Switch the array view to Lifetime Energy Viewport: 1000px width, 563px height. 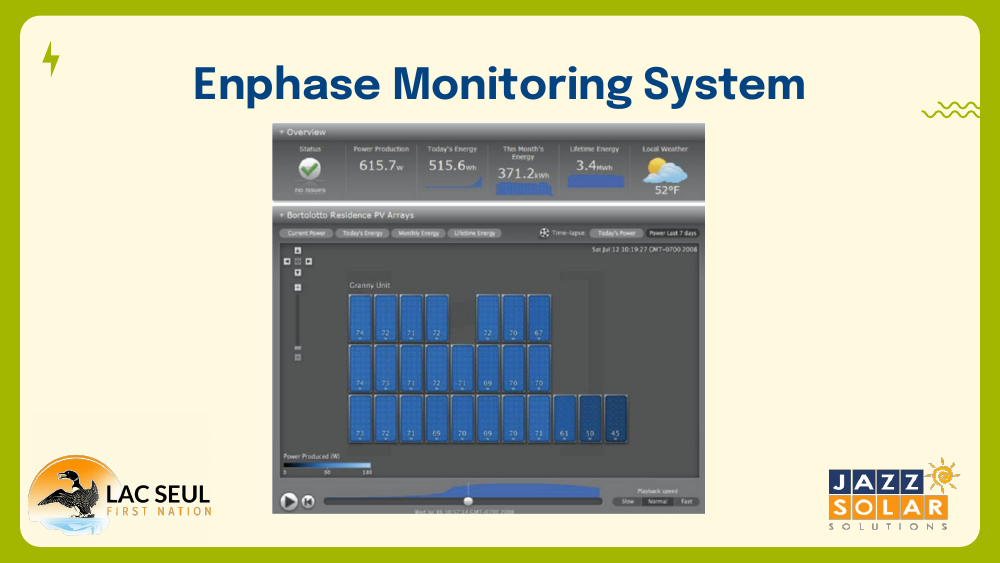pos(474,233)
